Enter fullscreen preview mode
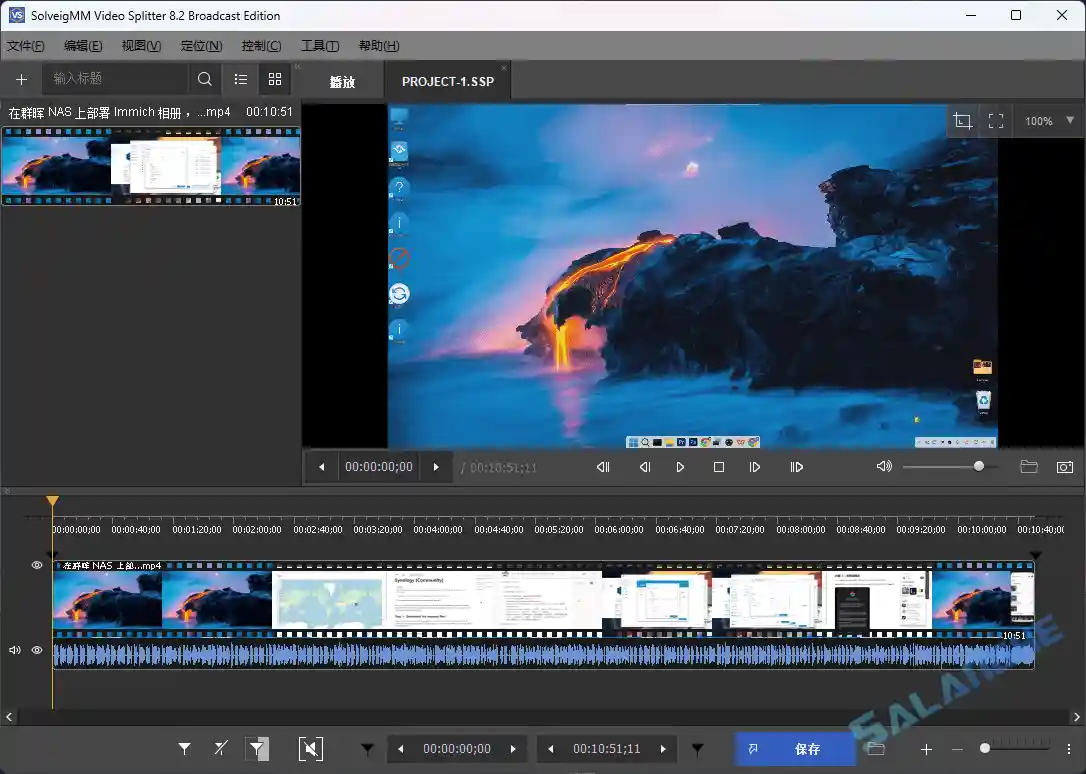Viewport: 1086px width, 774px height. [996, 120]
